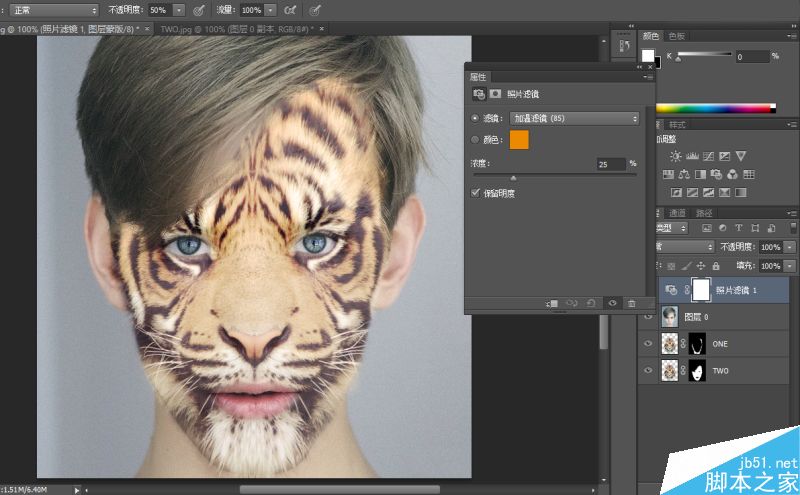Click the clip-to-layer icon in Properties panel

(x=552, y=304)
